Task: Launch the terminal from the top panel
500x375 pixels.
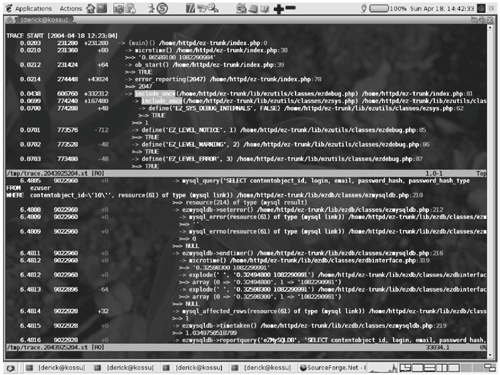Action: coord(102,8)
